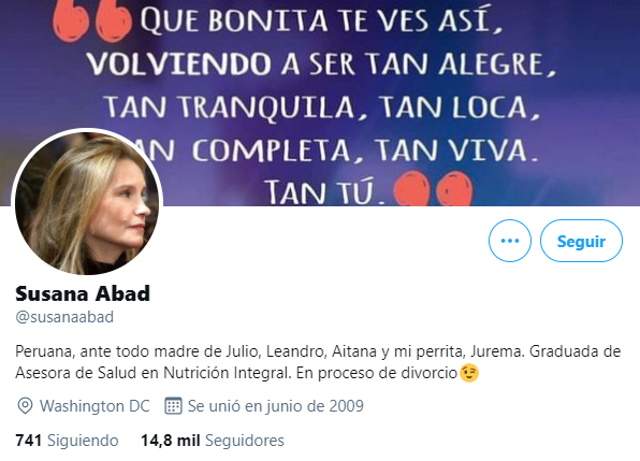Click the winking emoji in the bio
640x461 pixels.
(469, 373)
